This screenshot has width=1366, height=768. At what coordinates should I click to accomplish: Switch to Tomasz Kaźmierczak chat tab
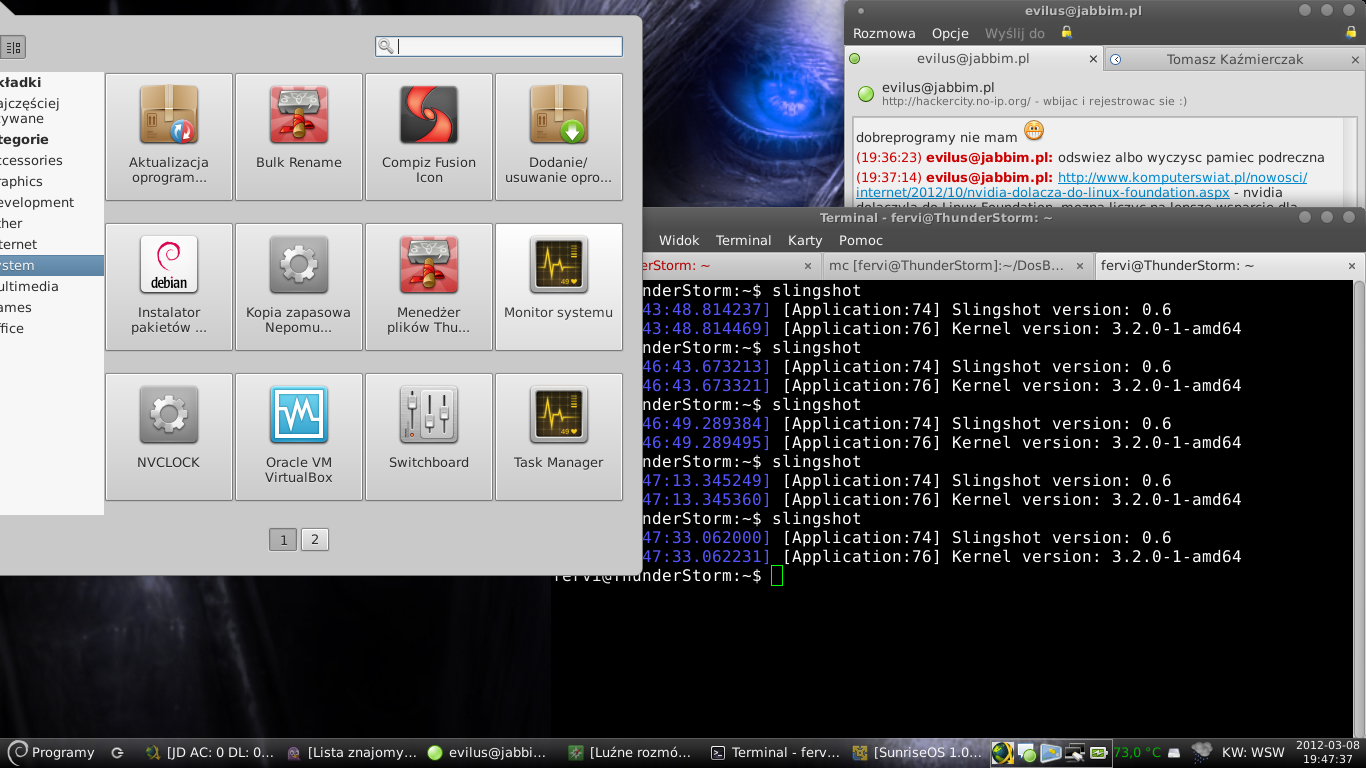click(x=1234, y=59)
